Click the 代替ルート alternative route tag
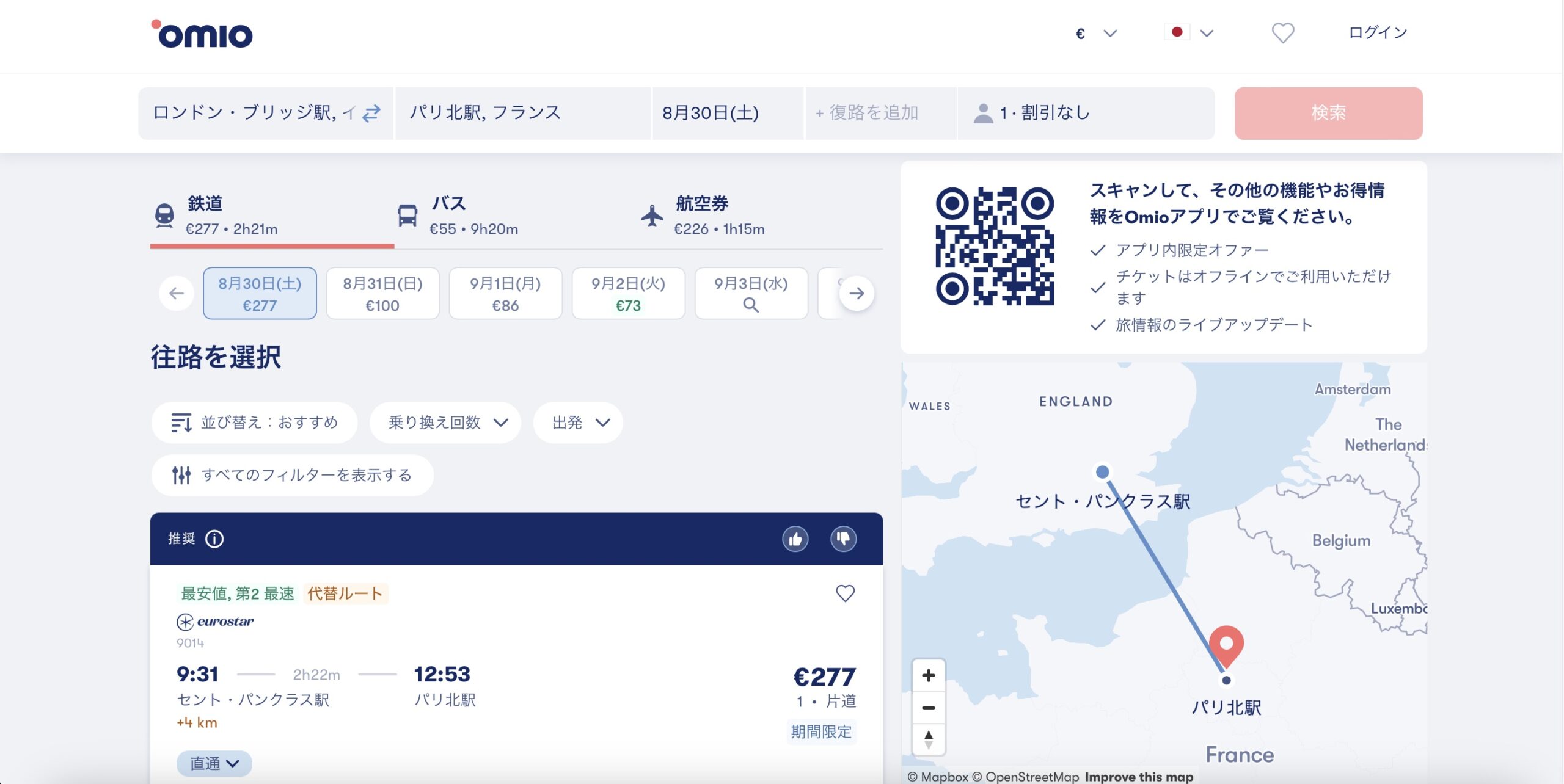This screenshot has width=1564, height=784. click(x=345, y=593)
